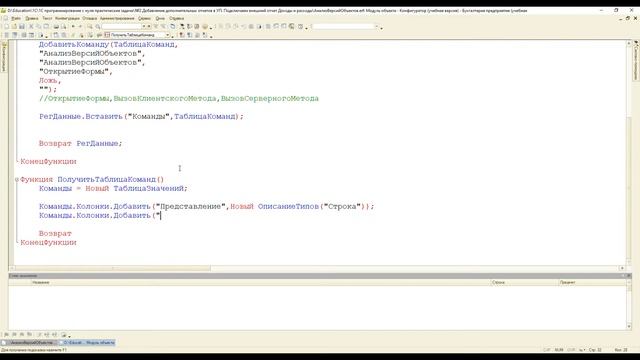Switch to Модуль объекта window tab
The height and width of the screenshot is (360, 640).
(87, 342)
